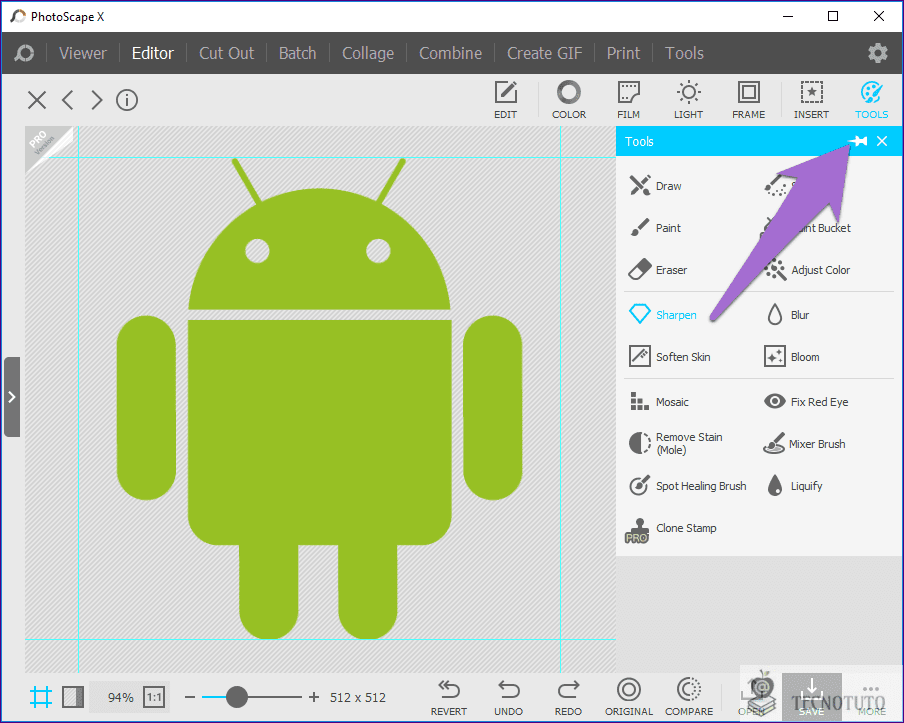Open the Viewer tab

[82, 53]
